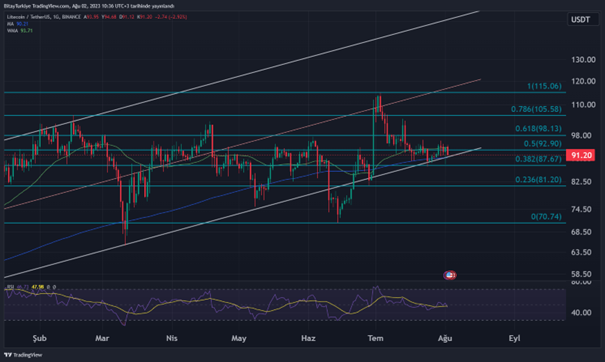This screenshot has width=605, height=362.
Task: Select the RSI indicator legend
Action: [31, 287]
